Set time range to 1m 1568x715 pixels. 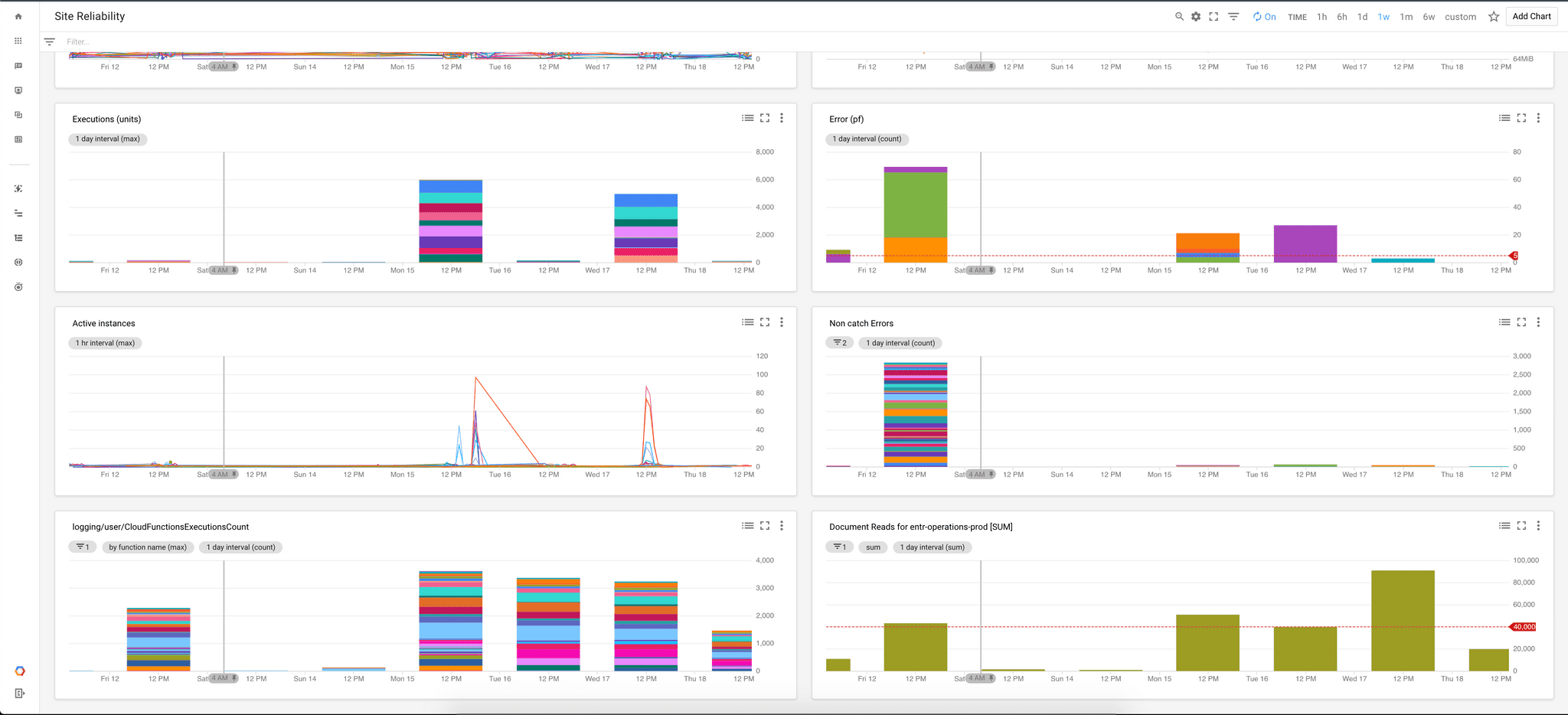click(x=1406, y=17)
